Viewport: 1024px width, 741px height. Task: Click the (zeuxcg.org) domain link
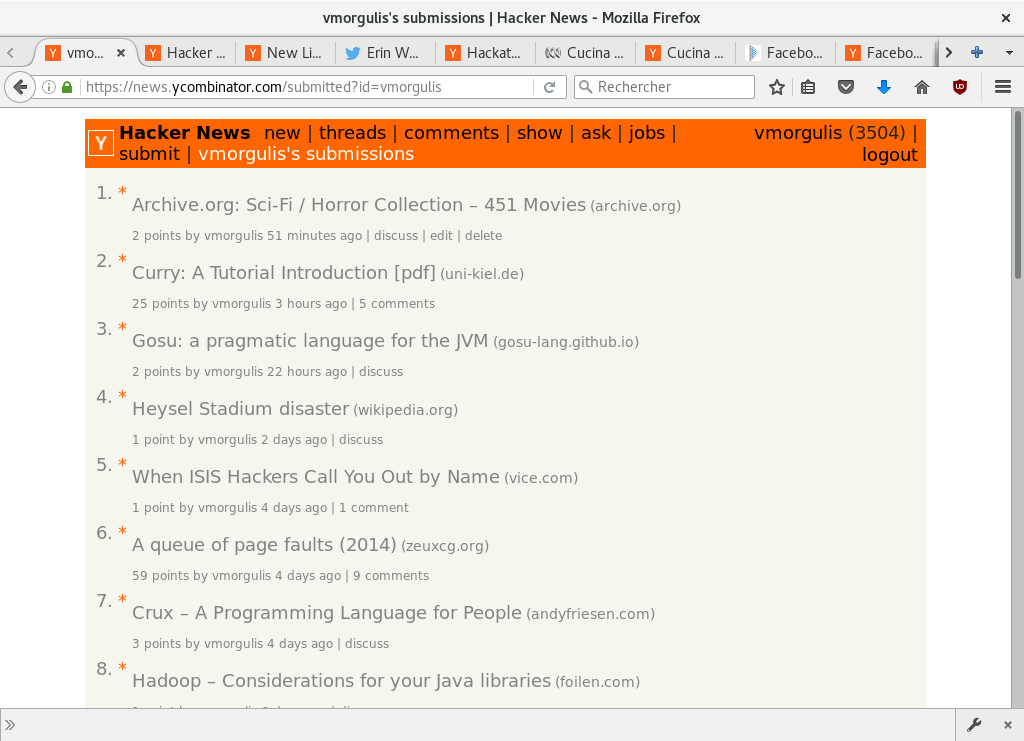pos(445,546)
